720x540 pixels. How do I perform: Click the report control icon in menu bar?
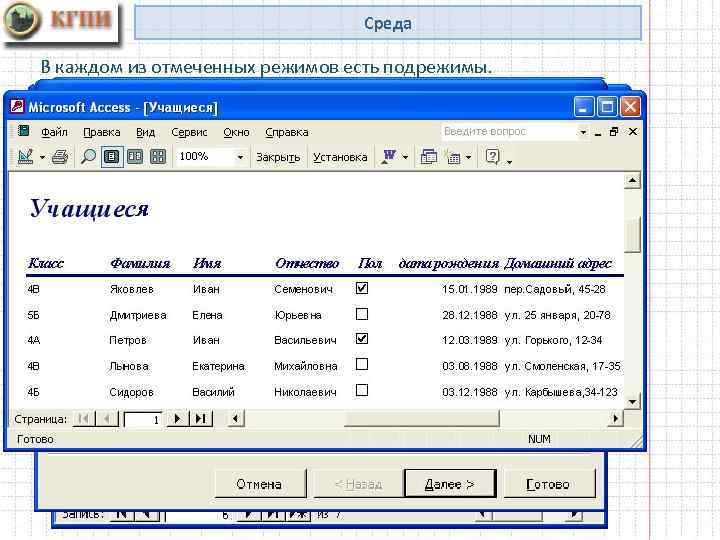click(23, 131)
